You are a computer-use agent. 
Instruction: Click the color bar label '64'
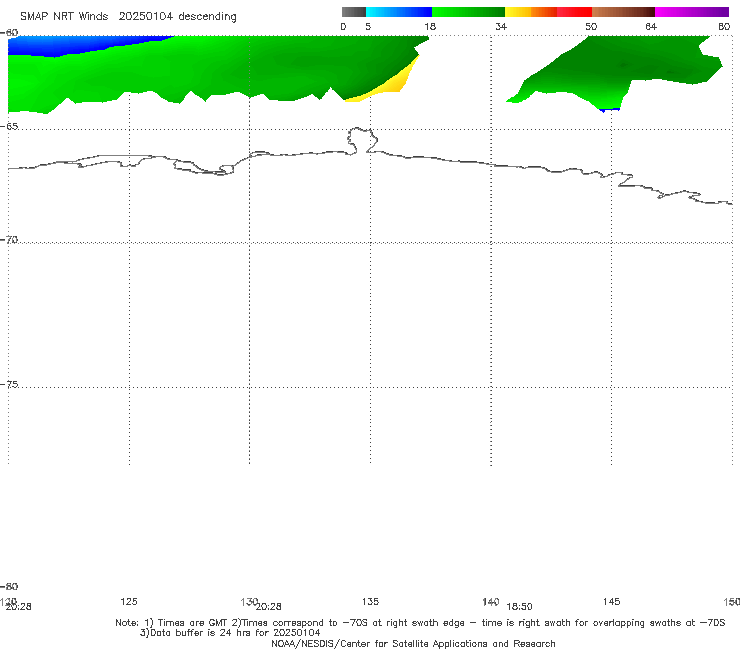click(x=651, y=26)
